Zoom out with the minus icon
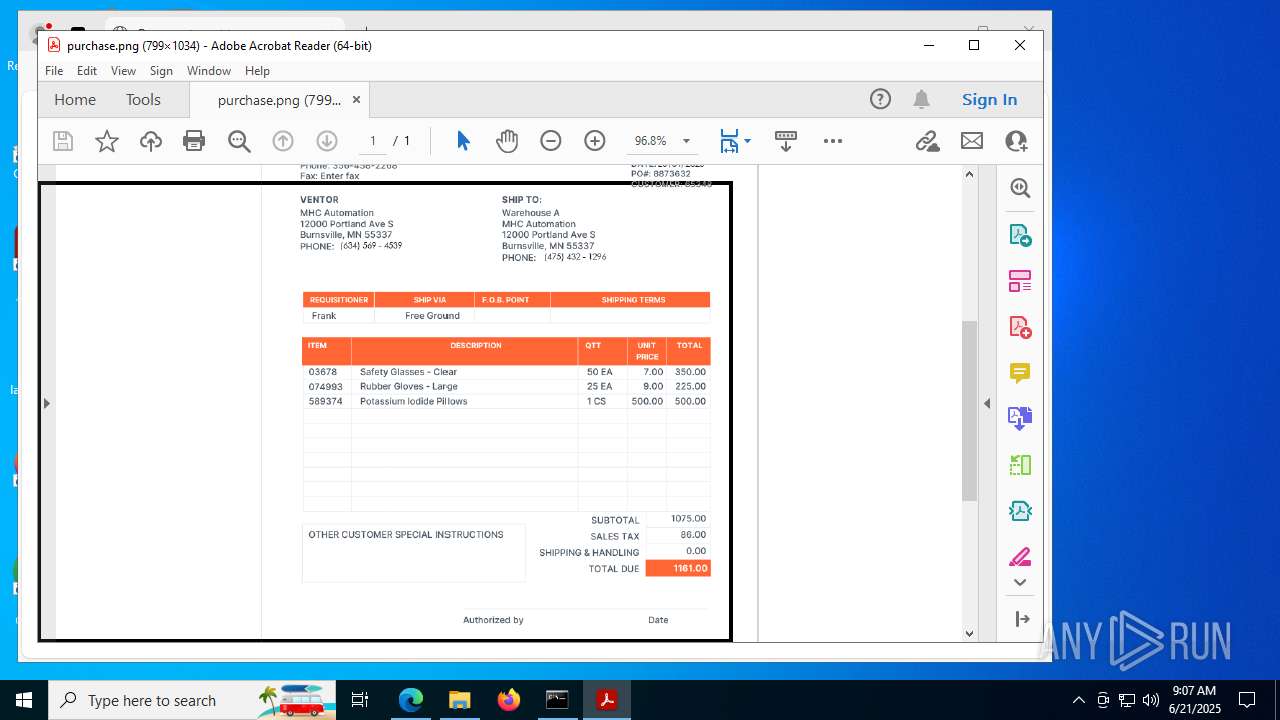This screenshot has width=1280, height=720. pyautogui.click(x=551, y=141)
